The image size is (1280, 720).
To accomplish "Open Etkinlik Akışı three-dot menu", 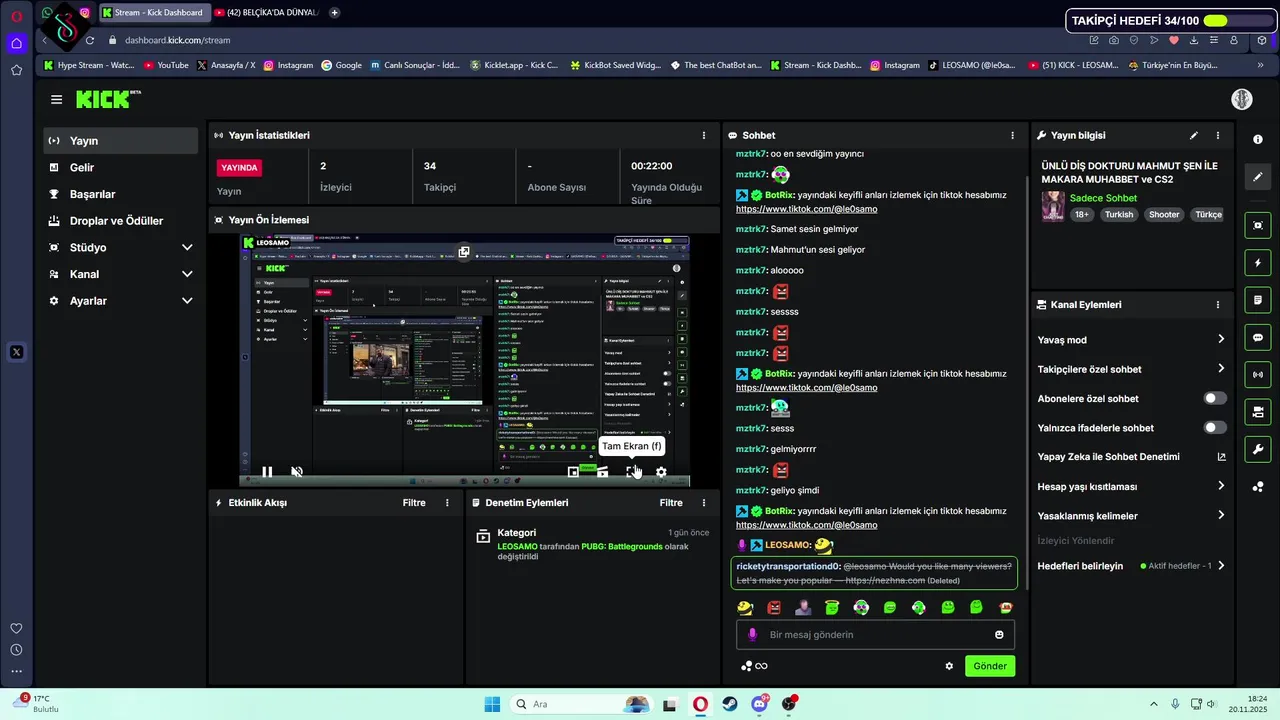I will click(447, 503).
